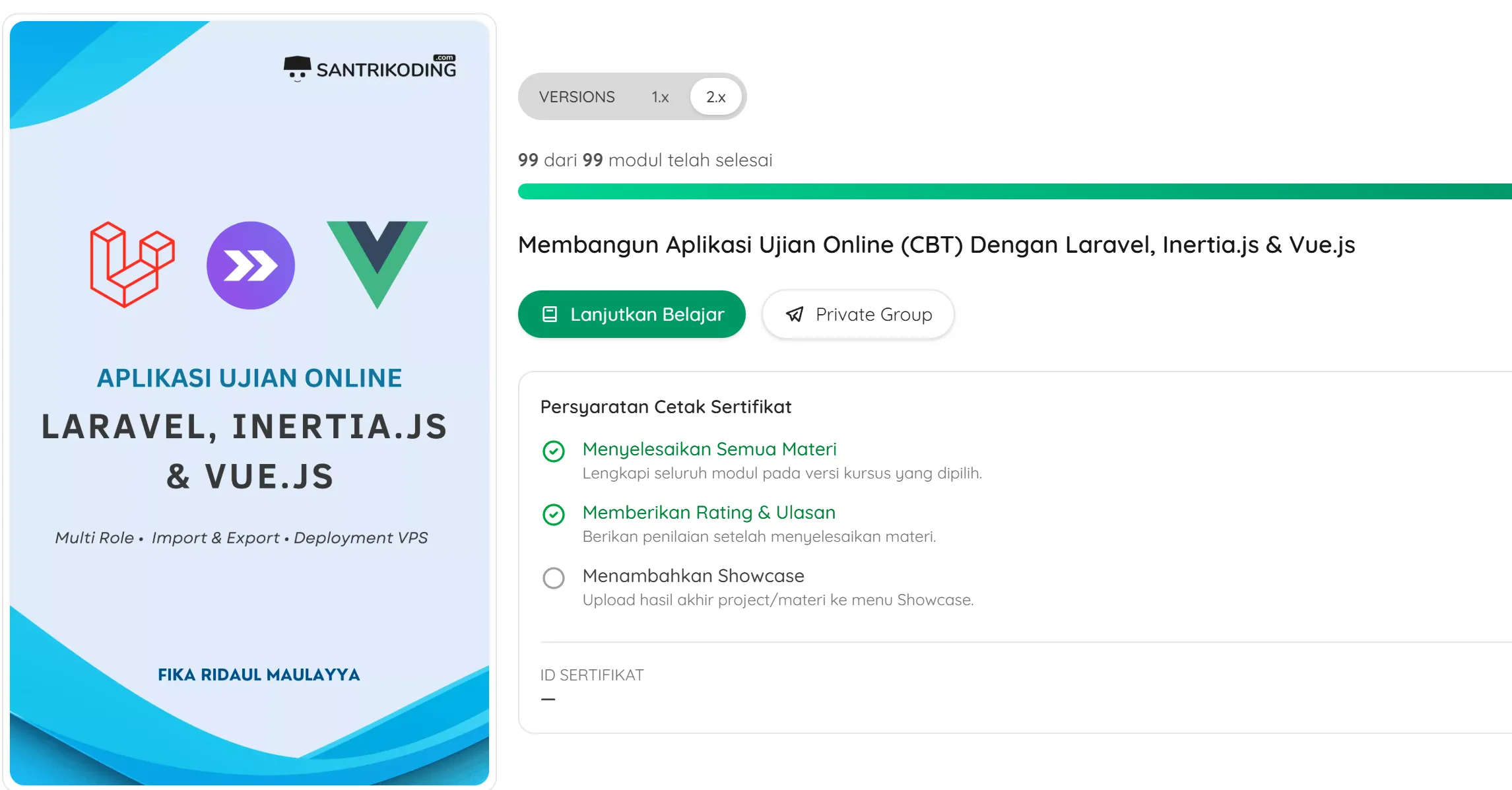Click the author name Fika Ridaul Maulayya
The width and height of the screenshot is (1512, 790).
pyautogui.click(x=259, y=675)
